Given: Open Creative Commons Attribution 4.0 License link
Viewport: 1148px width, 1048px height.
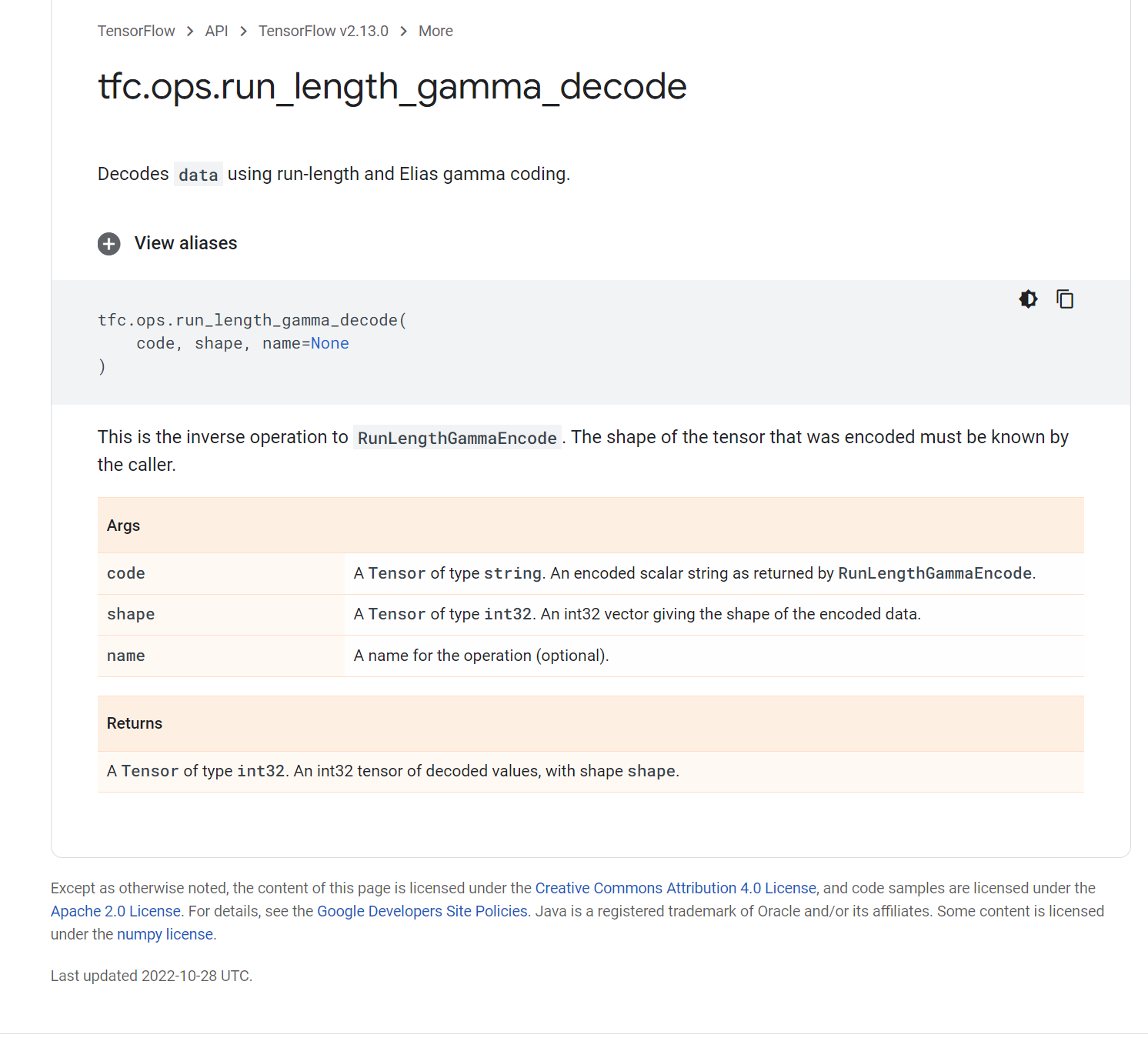Looking at the screenshot, I should point(676,888).
